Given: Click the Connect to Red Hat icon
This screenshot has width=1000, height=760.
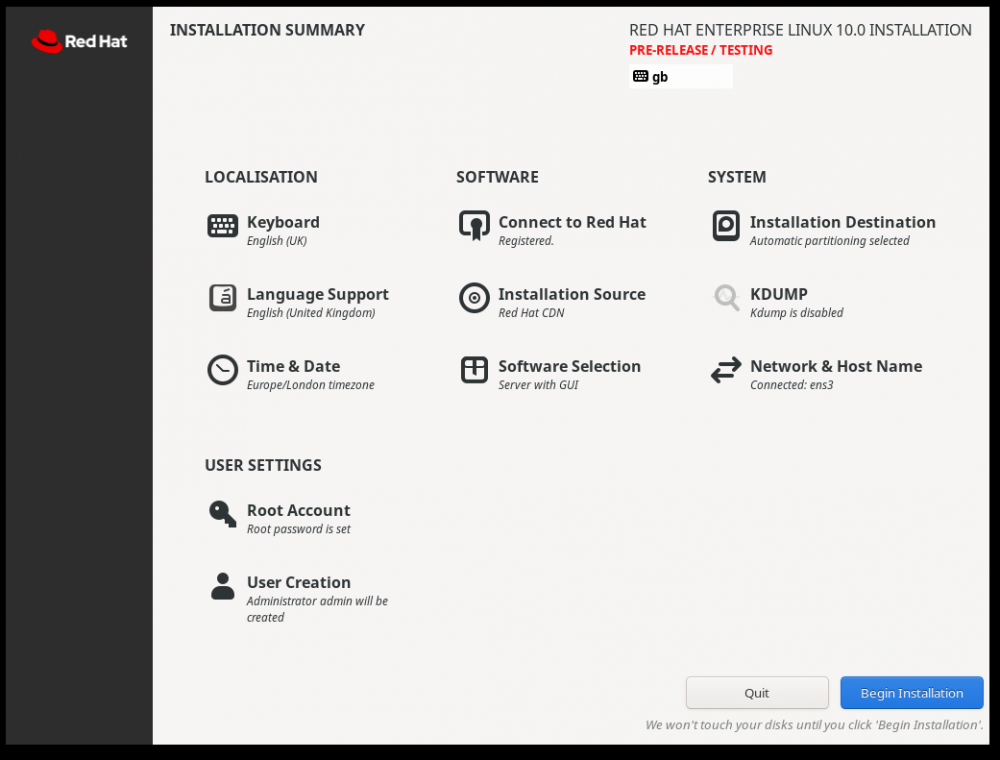Looking at the screenshot, I should coord(474,225).
